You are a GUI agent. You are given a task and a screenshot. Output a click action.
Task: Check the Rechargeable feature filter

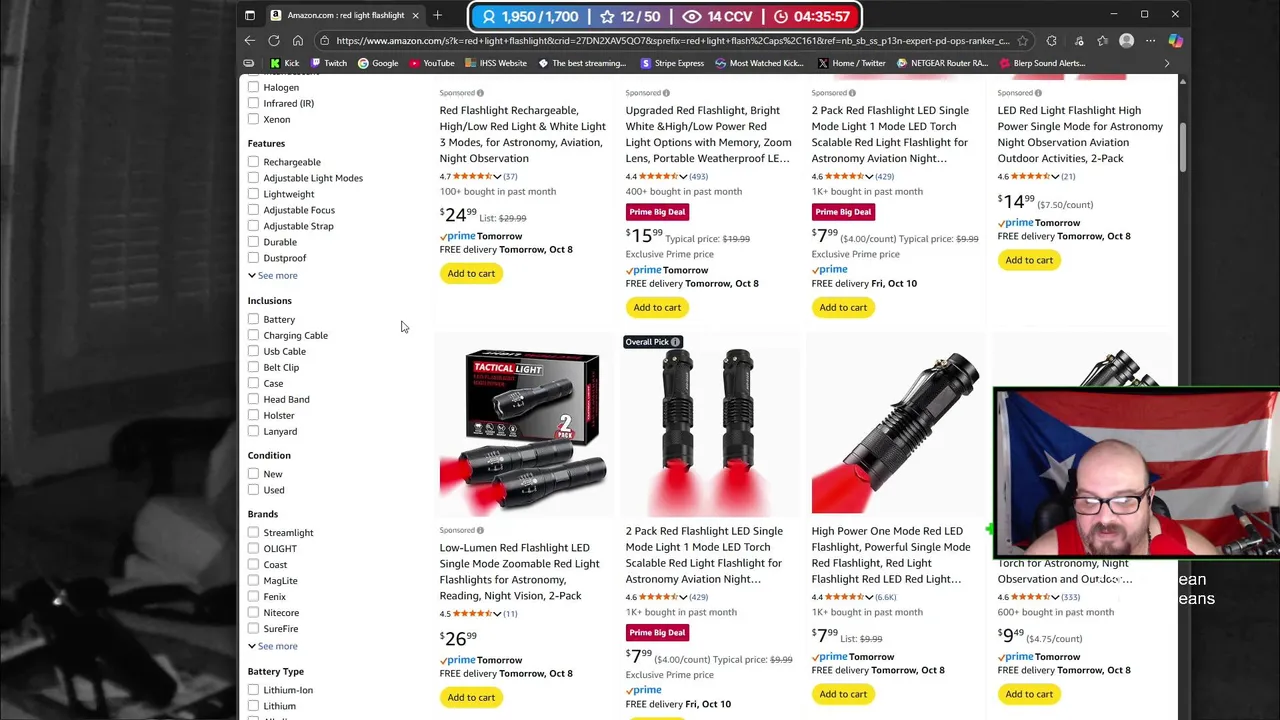coord(254,162)
